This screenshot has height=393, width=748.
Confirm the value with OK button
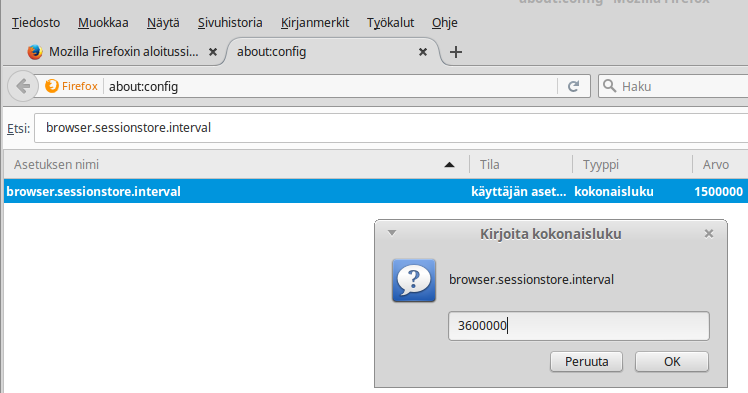[x=672, y=362]
